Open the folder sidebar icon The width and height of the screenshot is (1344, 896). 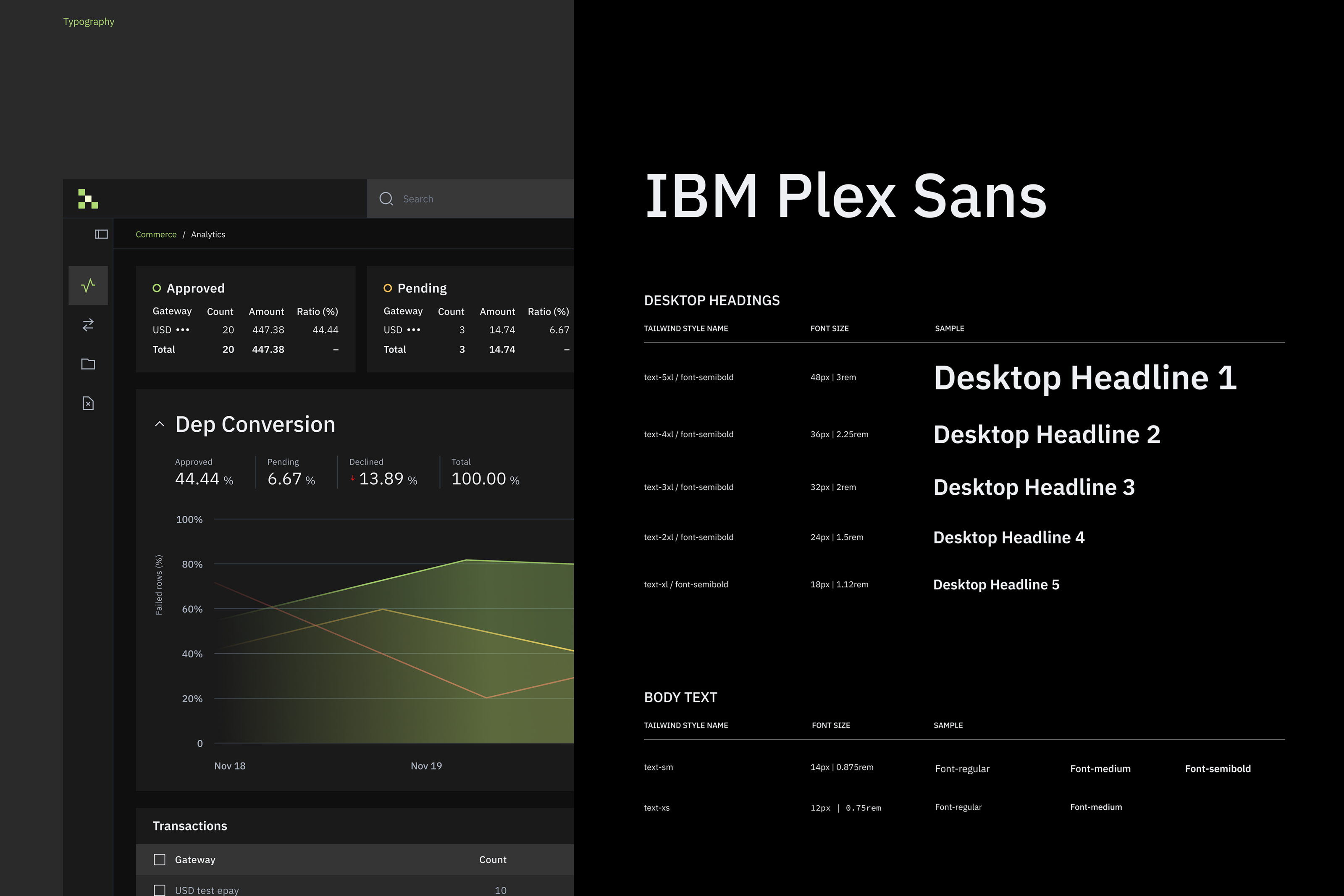tap(88, 364)
